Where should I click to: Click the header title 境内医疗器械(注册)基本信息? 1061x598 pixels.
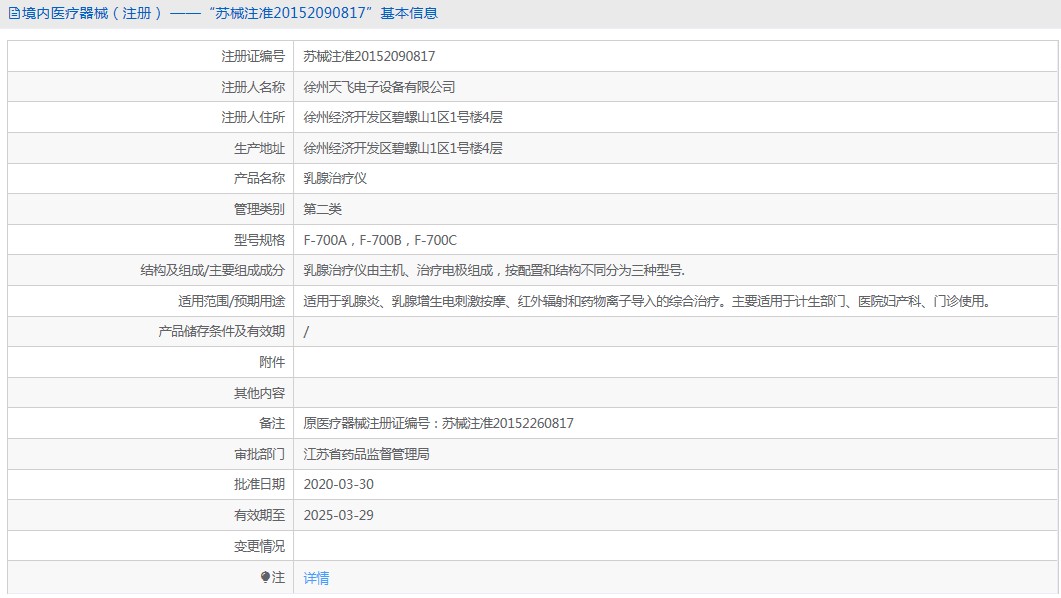(x=230, y=14)
